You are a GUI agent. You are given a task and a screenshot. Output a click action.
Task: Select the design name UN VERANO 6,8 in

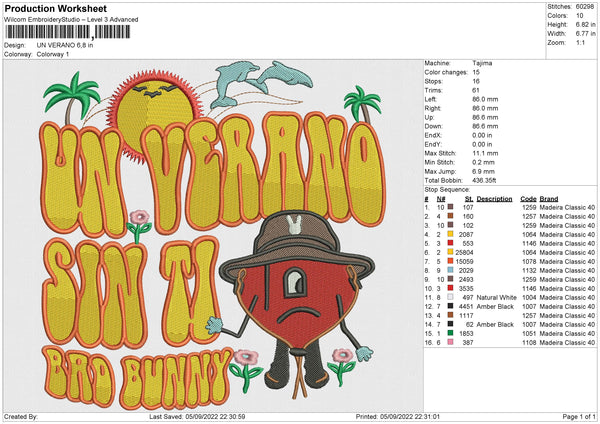pos(65,45)
